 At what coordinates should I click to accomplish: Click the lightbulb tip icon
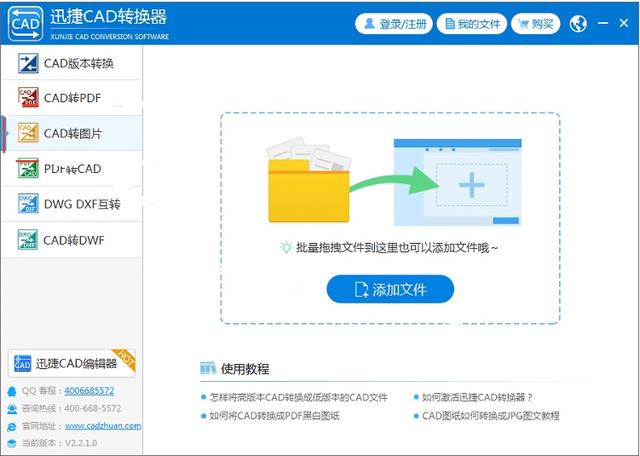(286, 247)
